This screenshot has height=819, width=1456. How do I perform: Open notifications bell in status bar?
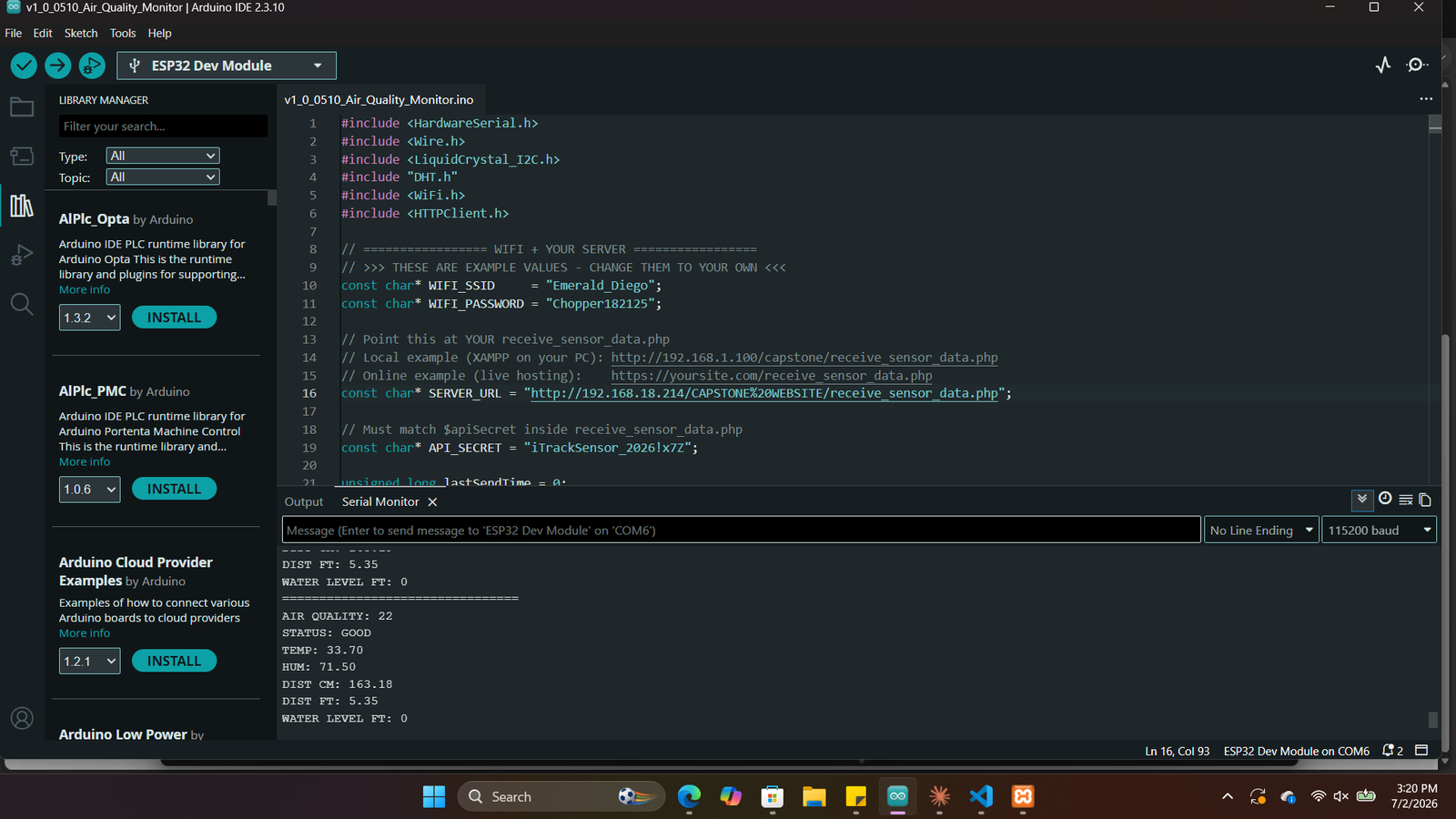coord(1392,751)
